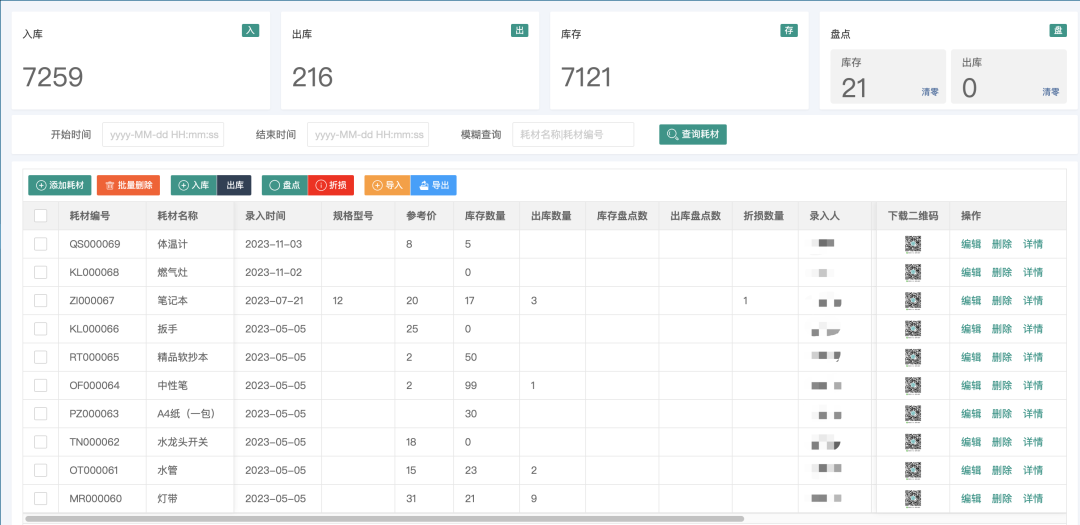The image size is (1080, 525).
Task: Check the box for QS000069 row
Action: tap(41, 244)
